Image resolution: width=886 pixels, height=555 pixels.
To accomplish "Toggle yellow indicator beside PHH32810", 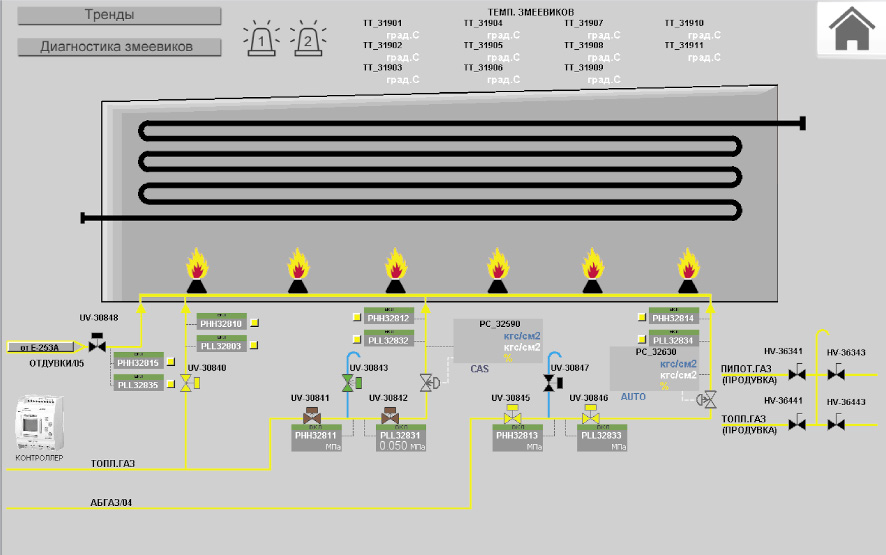I will [255, 323].
